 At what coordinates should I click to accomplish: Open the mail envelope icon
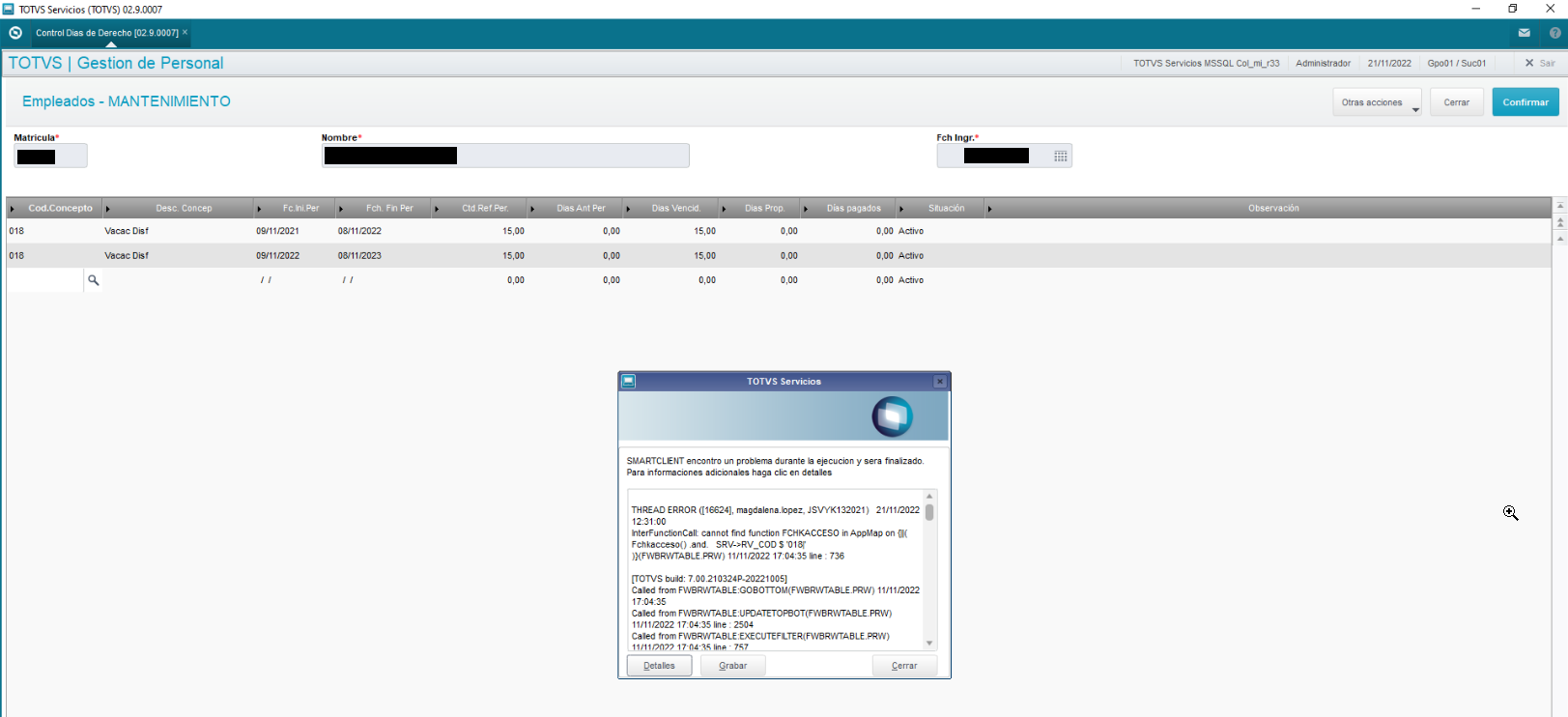point(1525,33)
